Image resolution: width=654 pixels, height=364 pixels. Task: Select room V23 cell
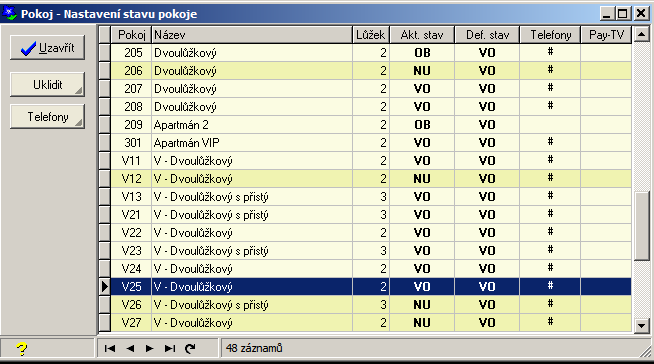pyautogui.click(x=131, y=251)
